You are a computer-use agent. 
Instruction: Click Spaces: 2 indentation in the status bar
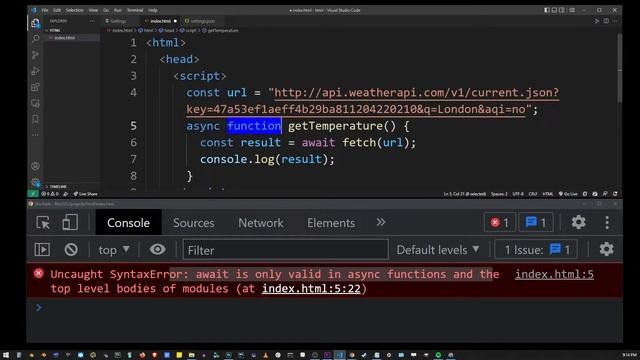click(x=499, y=194)
